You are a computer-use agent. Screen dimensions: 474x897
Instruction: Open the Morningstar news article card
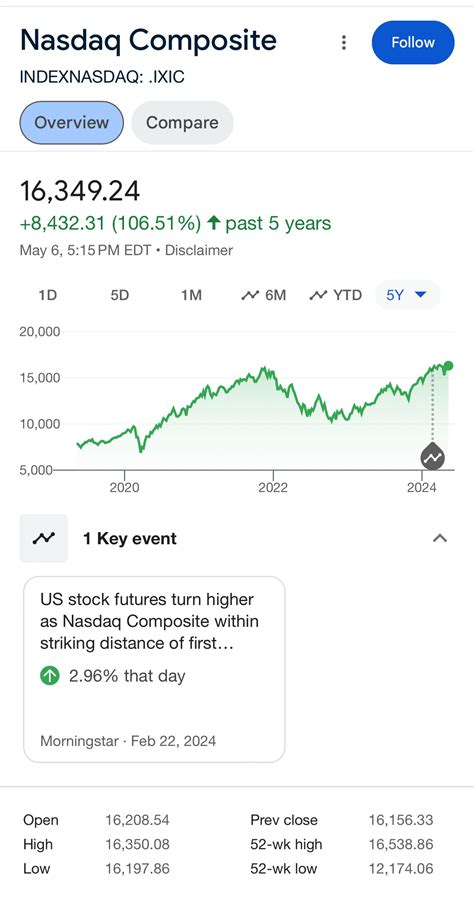(154, 669)
